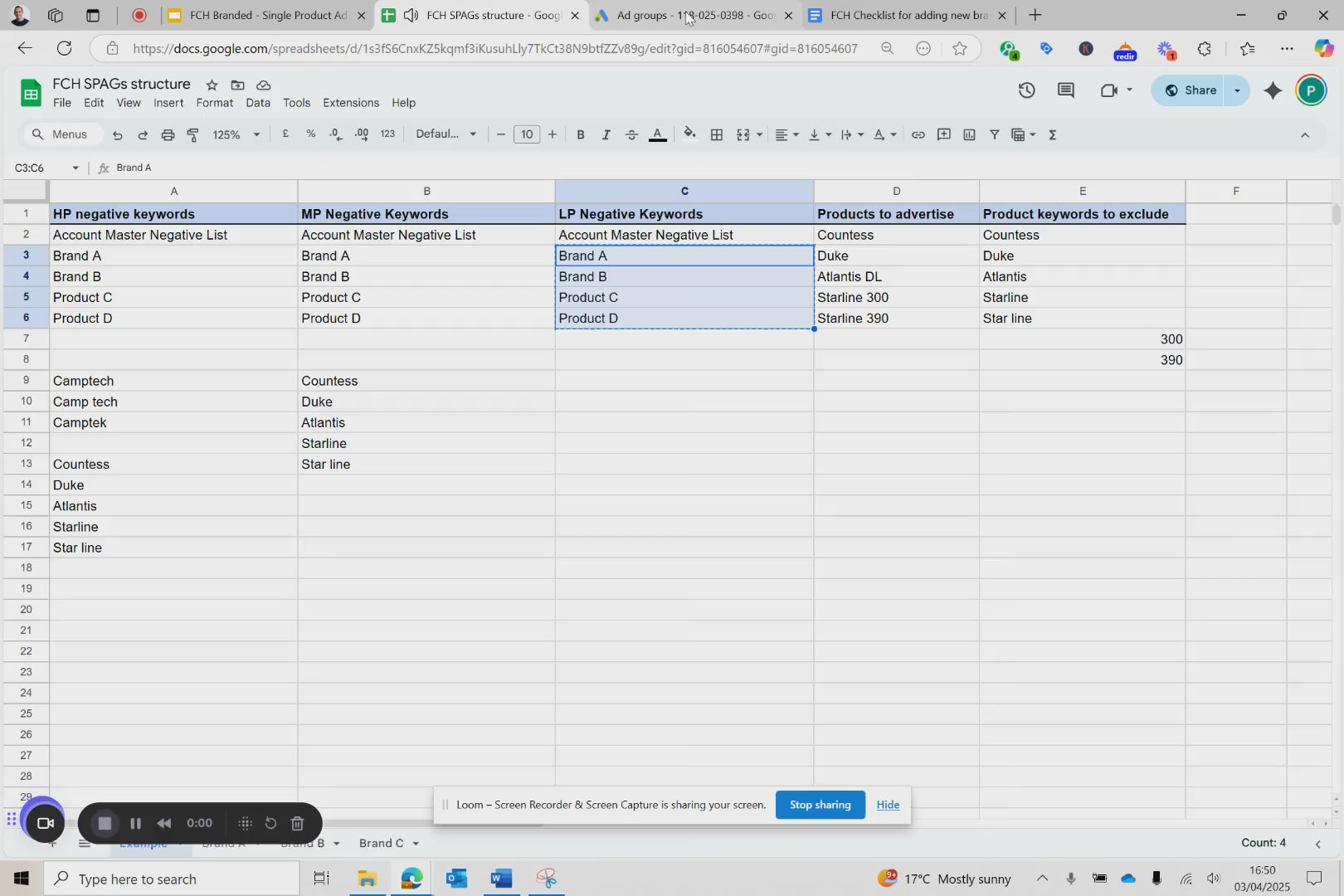Select column D header
The width and height of the screenshot is (1344, 896).
(x=896, y=191)
